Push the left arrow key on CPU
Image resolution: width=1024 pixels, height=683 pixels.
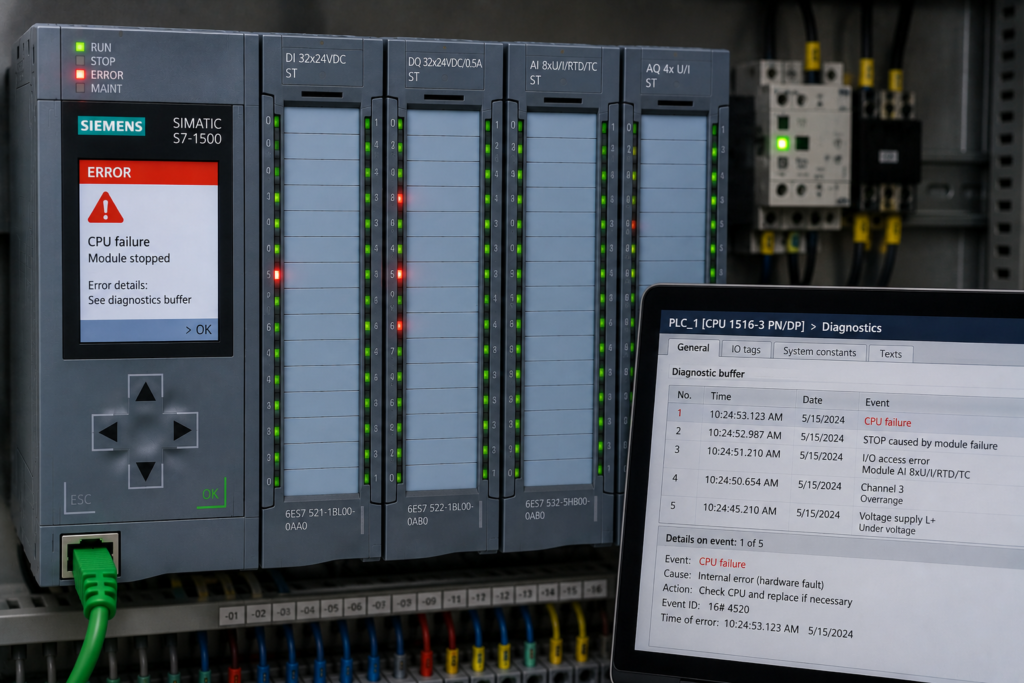[x=108, y=432]
